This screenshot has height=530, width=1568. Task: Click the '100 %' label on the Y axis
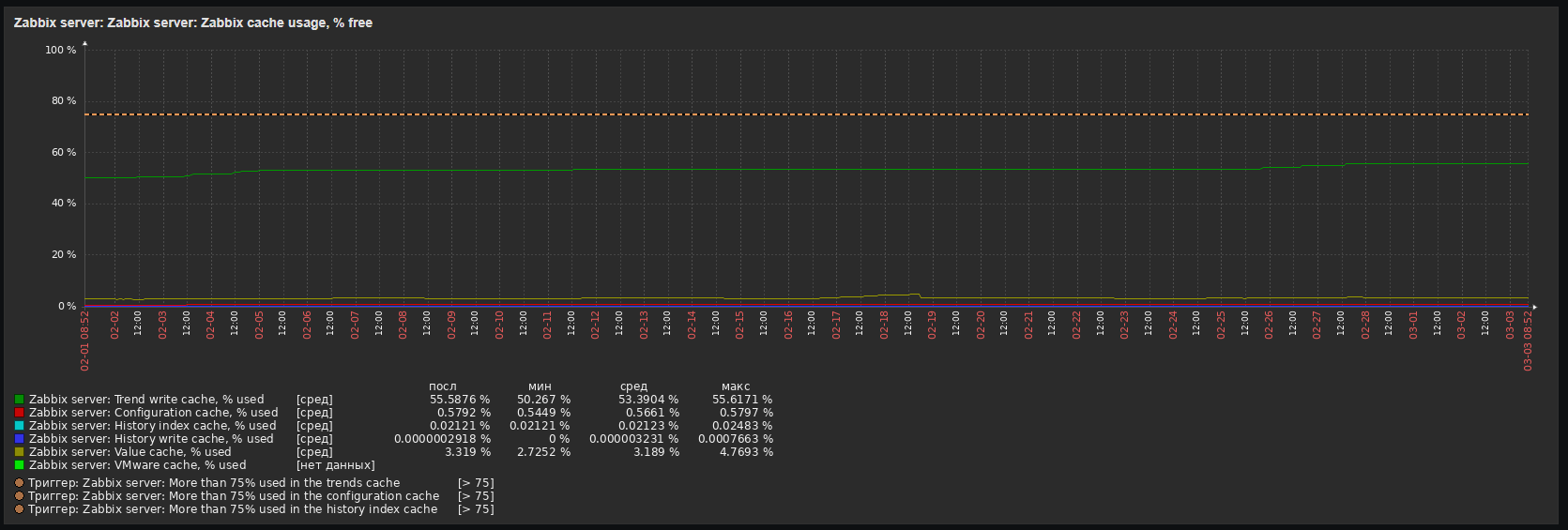tap(61, 50)
